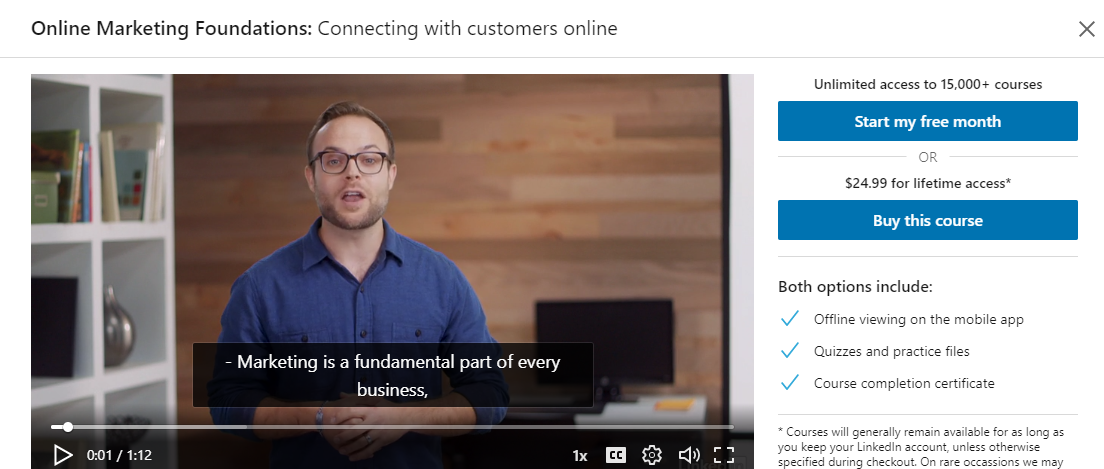Click the 0:01 / 1:12 time display
1104x469 pixels.
tap(119, 456)
